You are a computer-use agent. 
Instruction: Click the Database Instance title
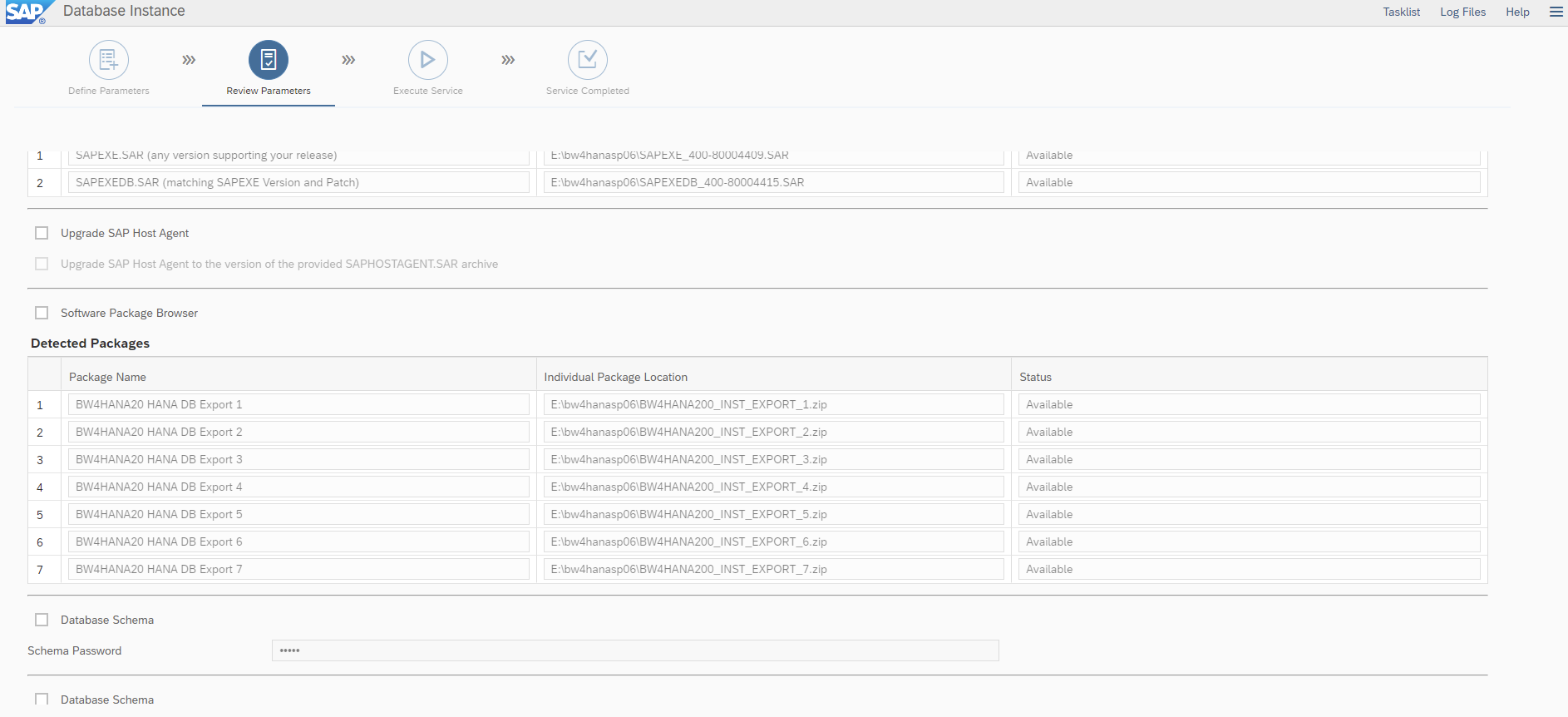(124, 11)
